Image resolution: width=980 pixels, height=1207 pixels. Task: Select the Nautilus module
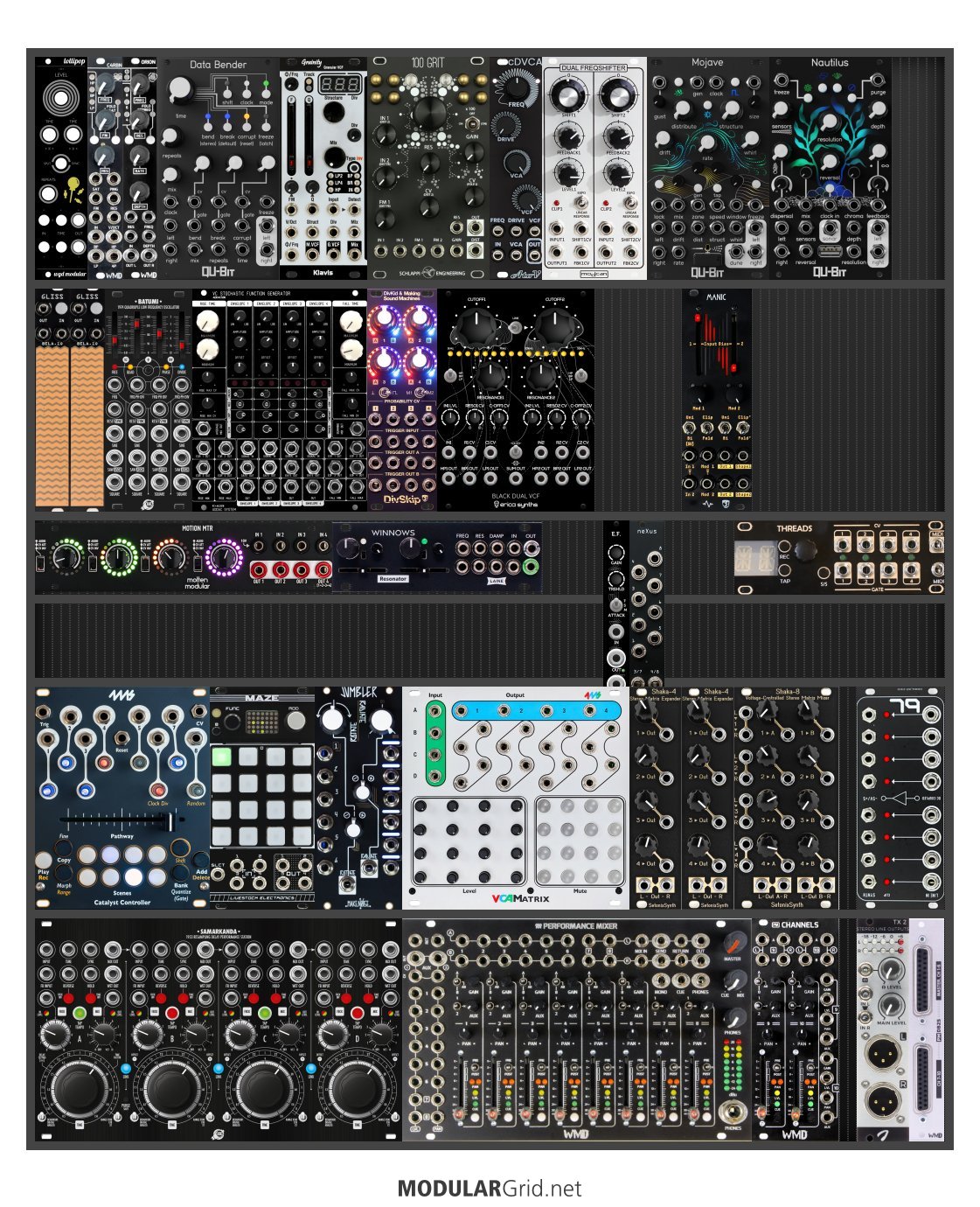click(x=830, y=168)
